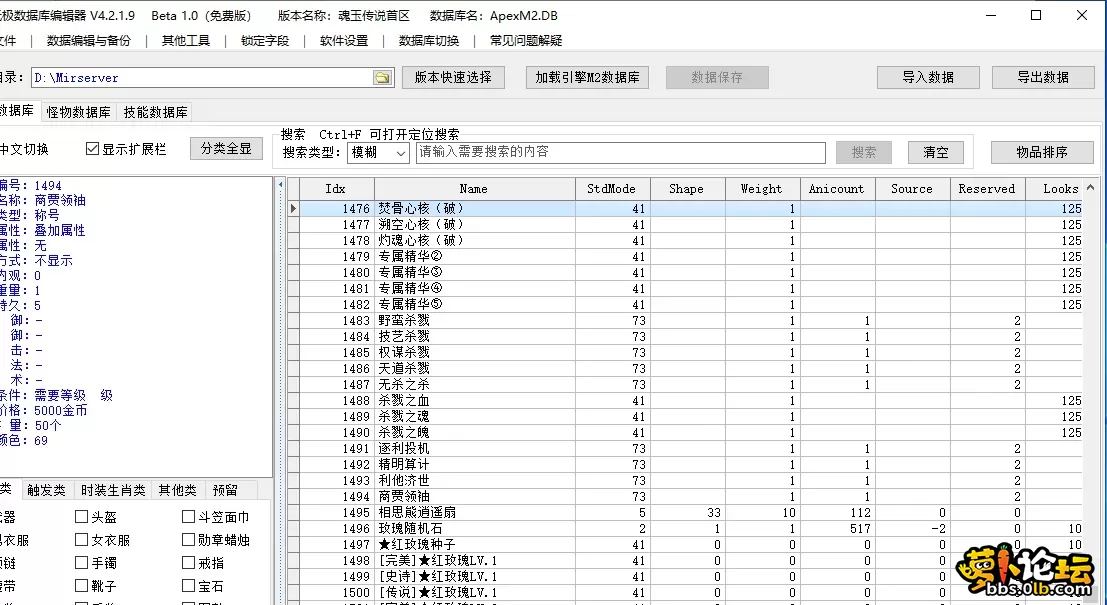Load the engine with 加载引擎M2数据库
Viewport: 1107px width, 605px height.
pos(585,76)
